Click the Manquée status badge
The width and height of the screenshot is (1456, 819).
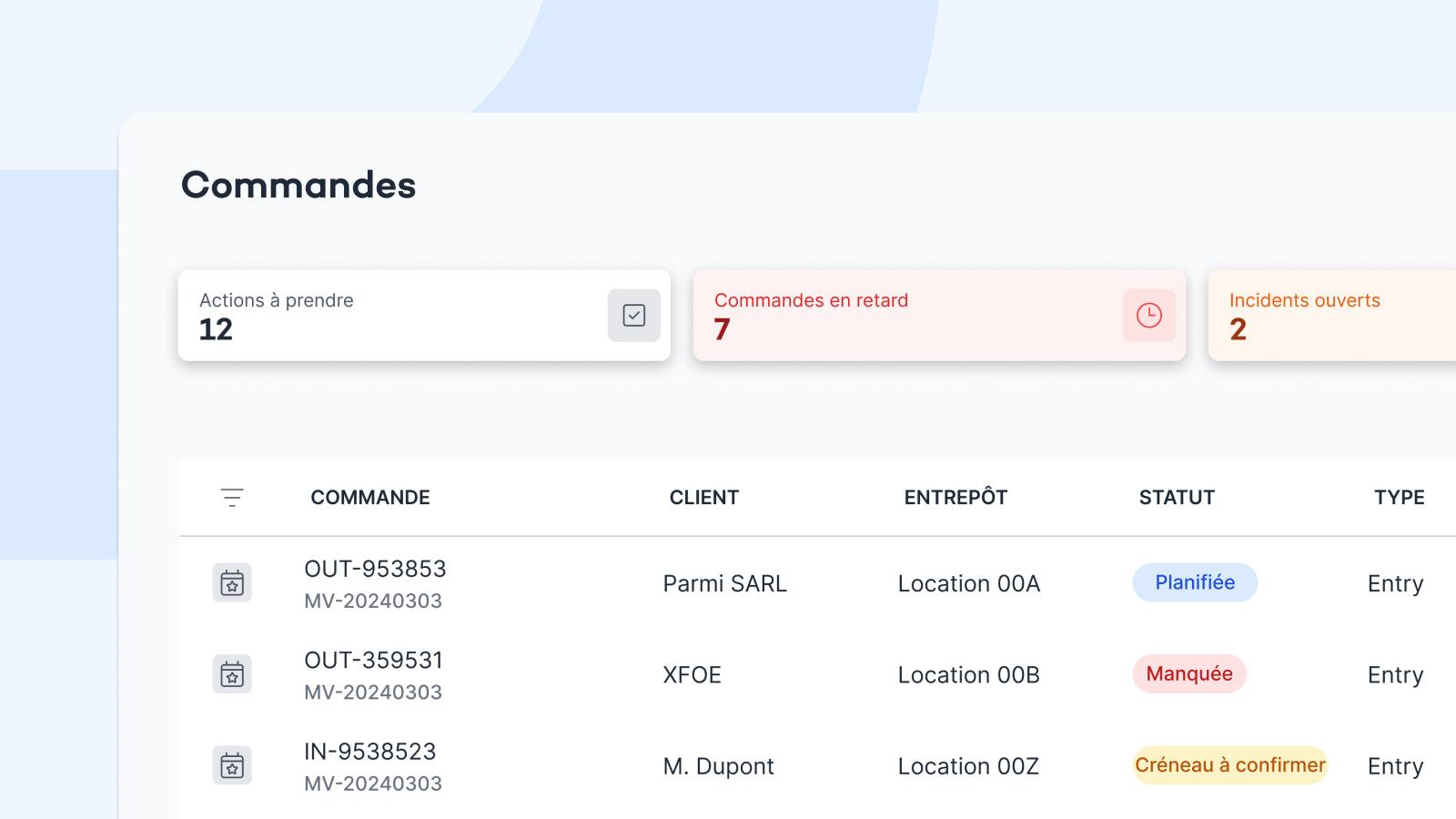click(1188, 673)
